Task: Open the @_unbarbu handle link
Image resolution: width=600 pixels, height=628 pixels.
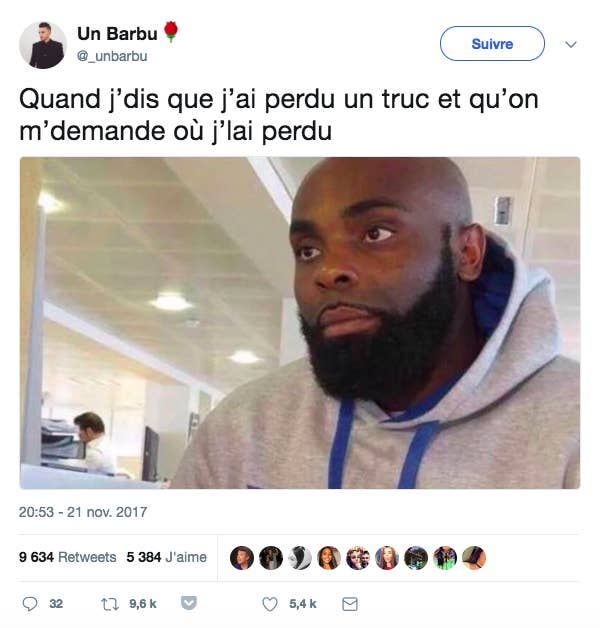Action: 112,56
